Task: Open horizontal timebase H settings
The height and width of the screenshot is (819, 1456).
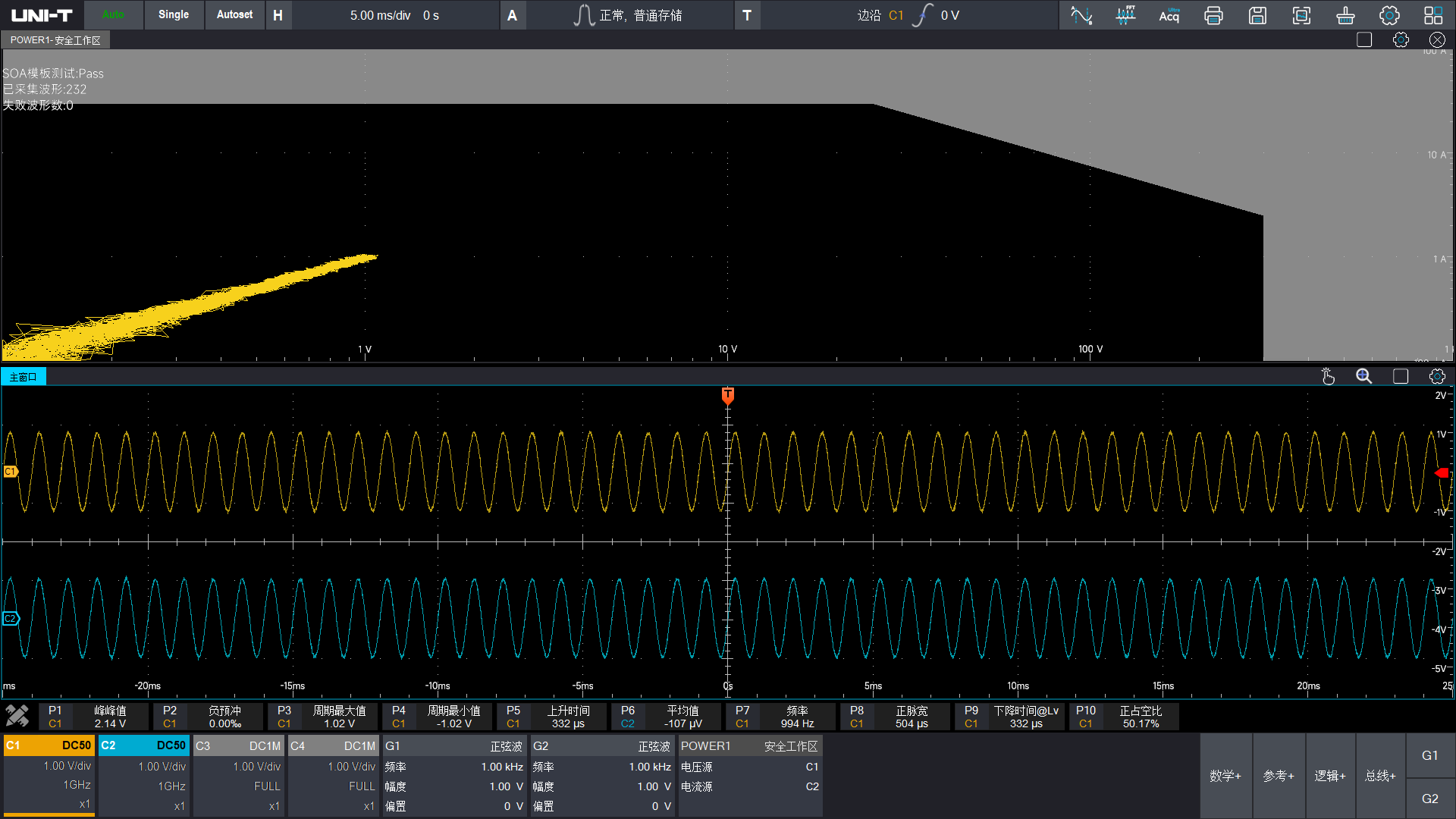Action: click(x=278, y=15)
